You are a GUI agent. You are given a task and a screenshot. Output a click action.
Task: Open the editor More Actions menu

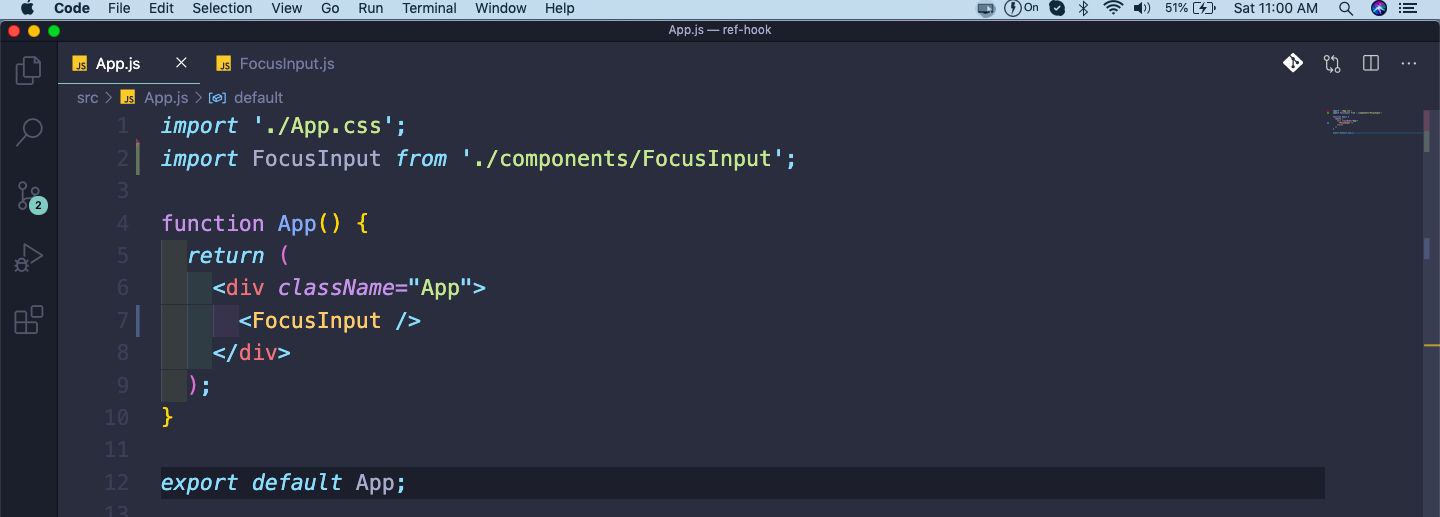(1409, 63)
